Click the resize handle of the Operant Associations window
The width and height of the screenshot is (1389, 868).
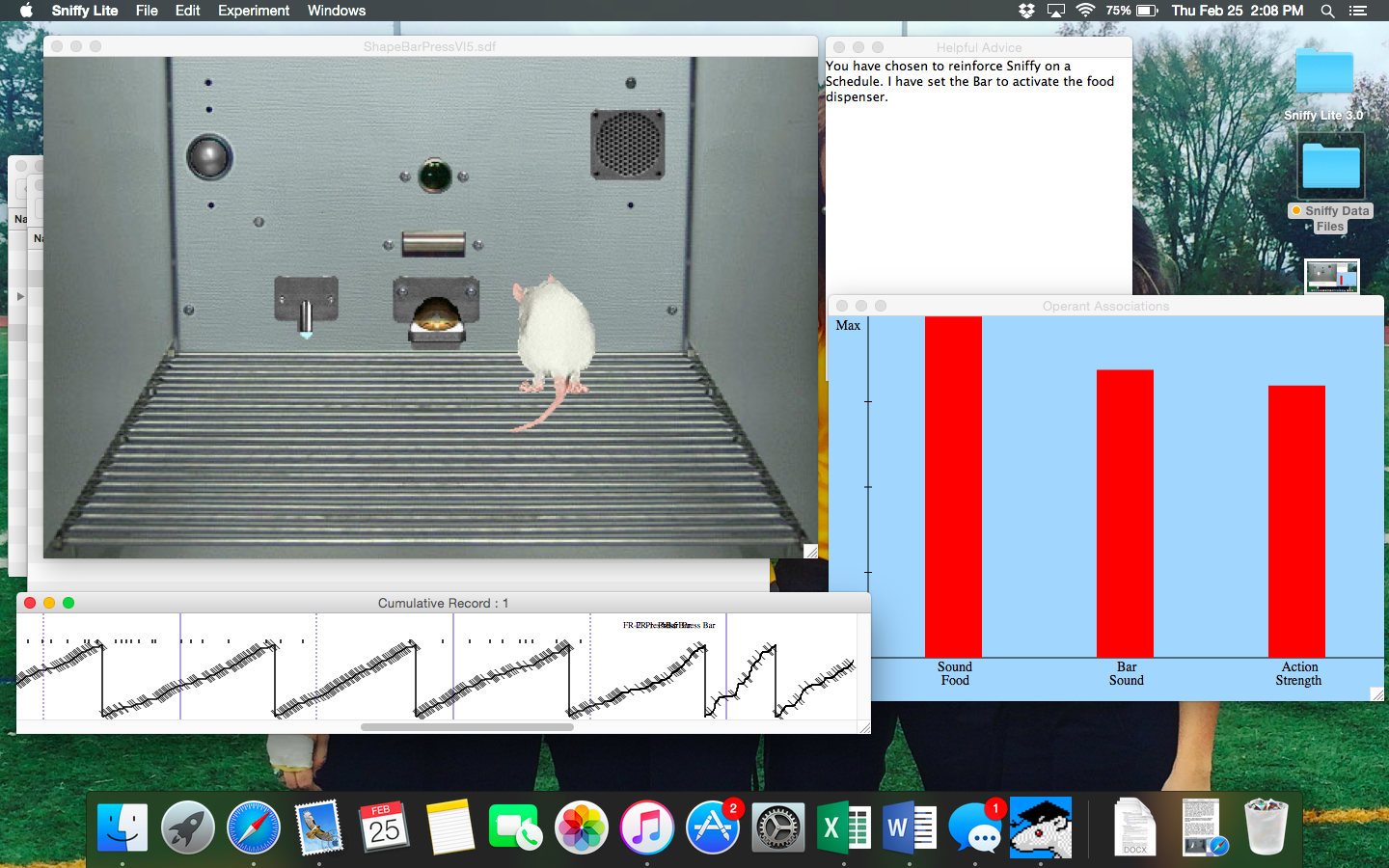coord(1376,693)
